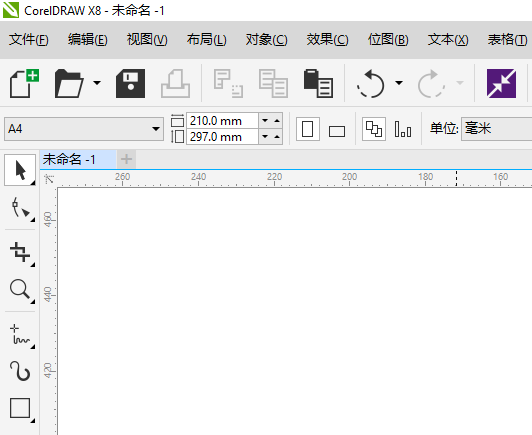Click the Save floppy disk icon
Image resolution: width=532 pixels, height=435 pixels.
pyautogui.click(x=130, y=83)
